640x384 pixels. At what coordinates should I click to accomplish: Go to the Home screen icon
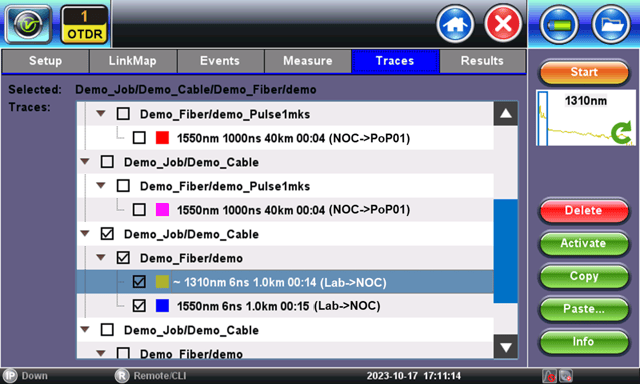pos(455,24)
